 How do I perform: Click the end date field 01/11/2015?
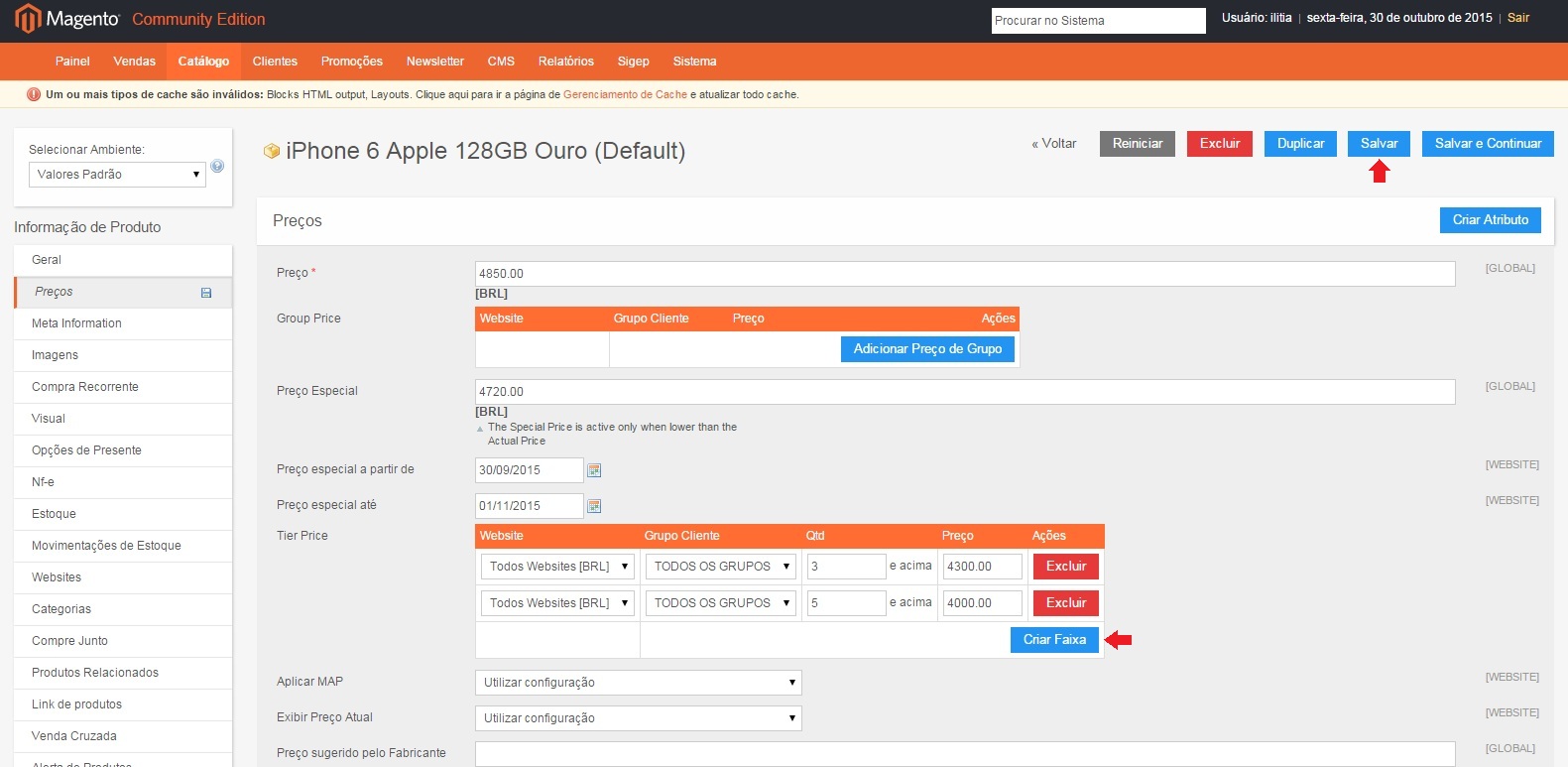coord(530,506)
